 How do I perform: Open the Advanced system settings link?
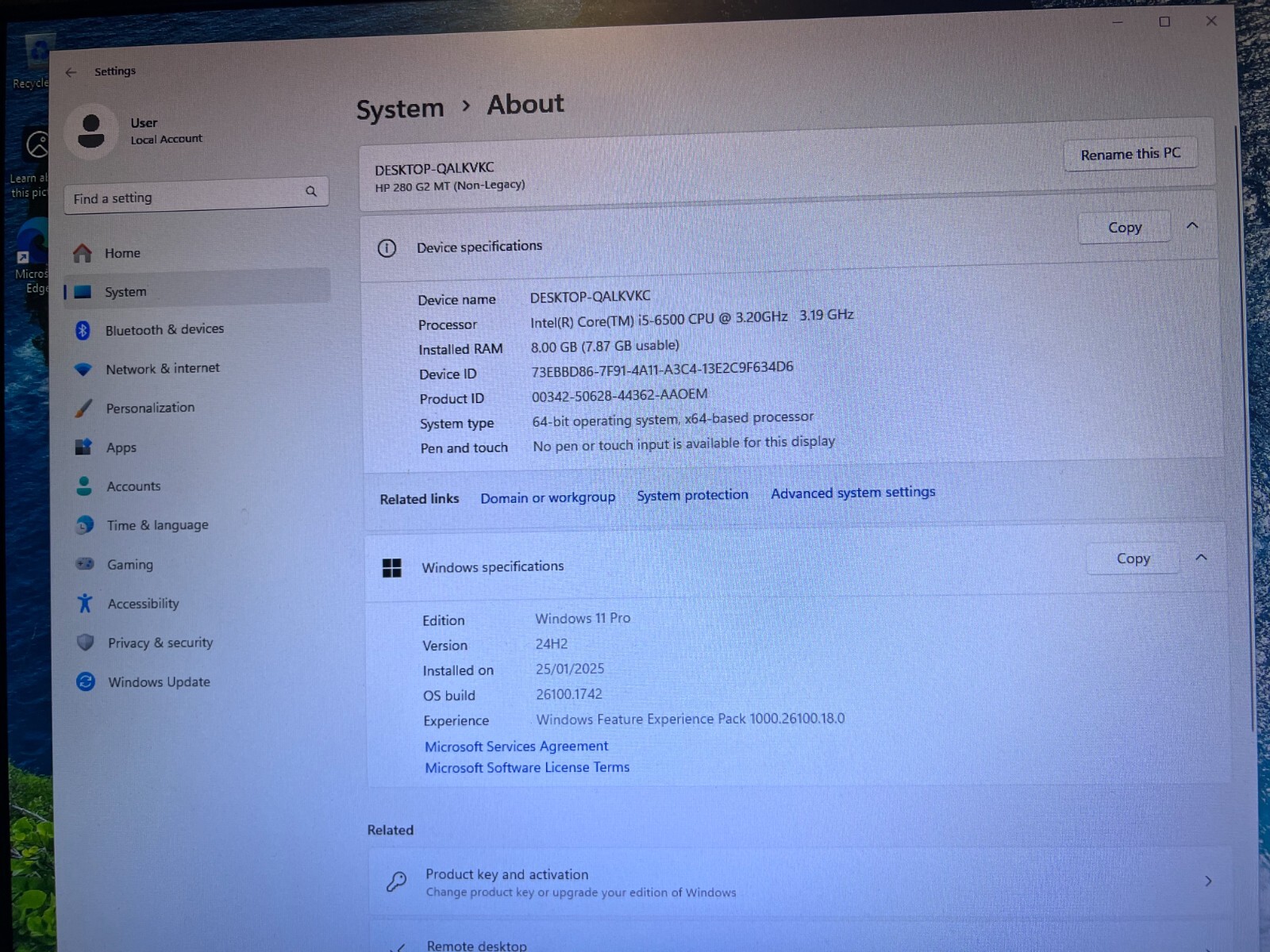point(852,493)
